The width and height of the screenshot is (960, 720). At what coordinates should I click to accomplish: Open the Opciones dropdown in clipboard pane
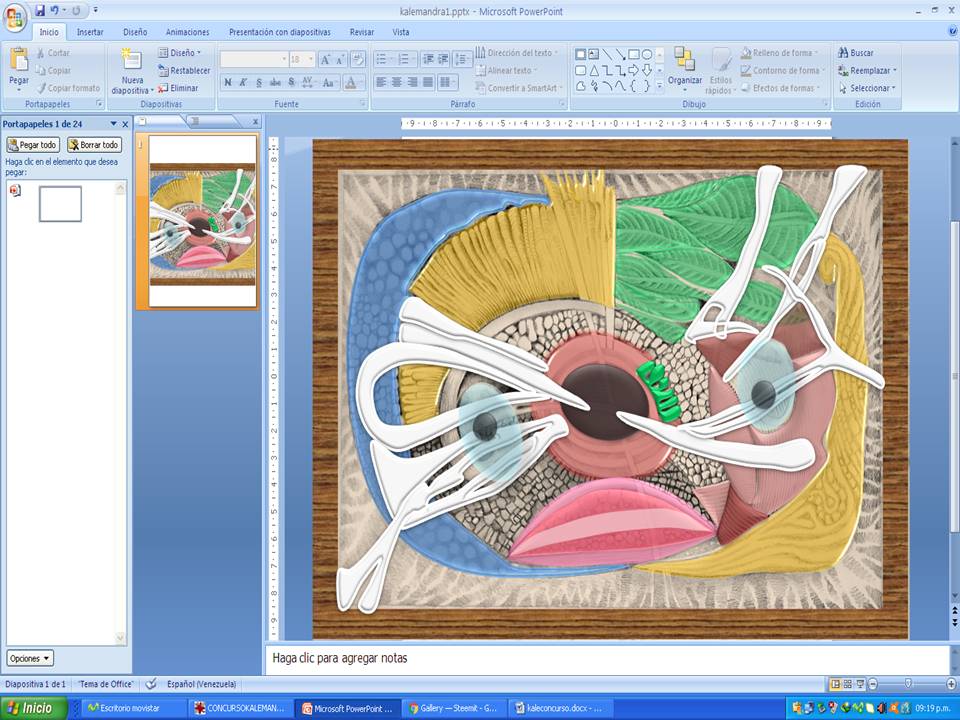(30, 658)
